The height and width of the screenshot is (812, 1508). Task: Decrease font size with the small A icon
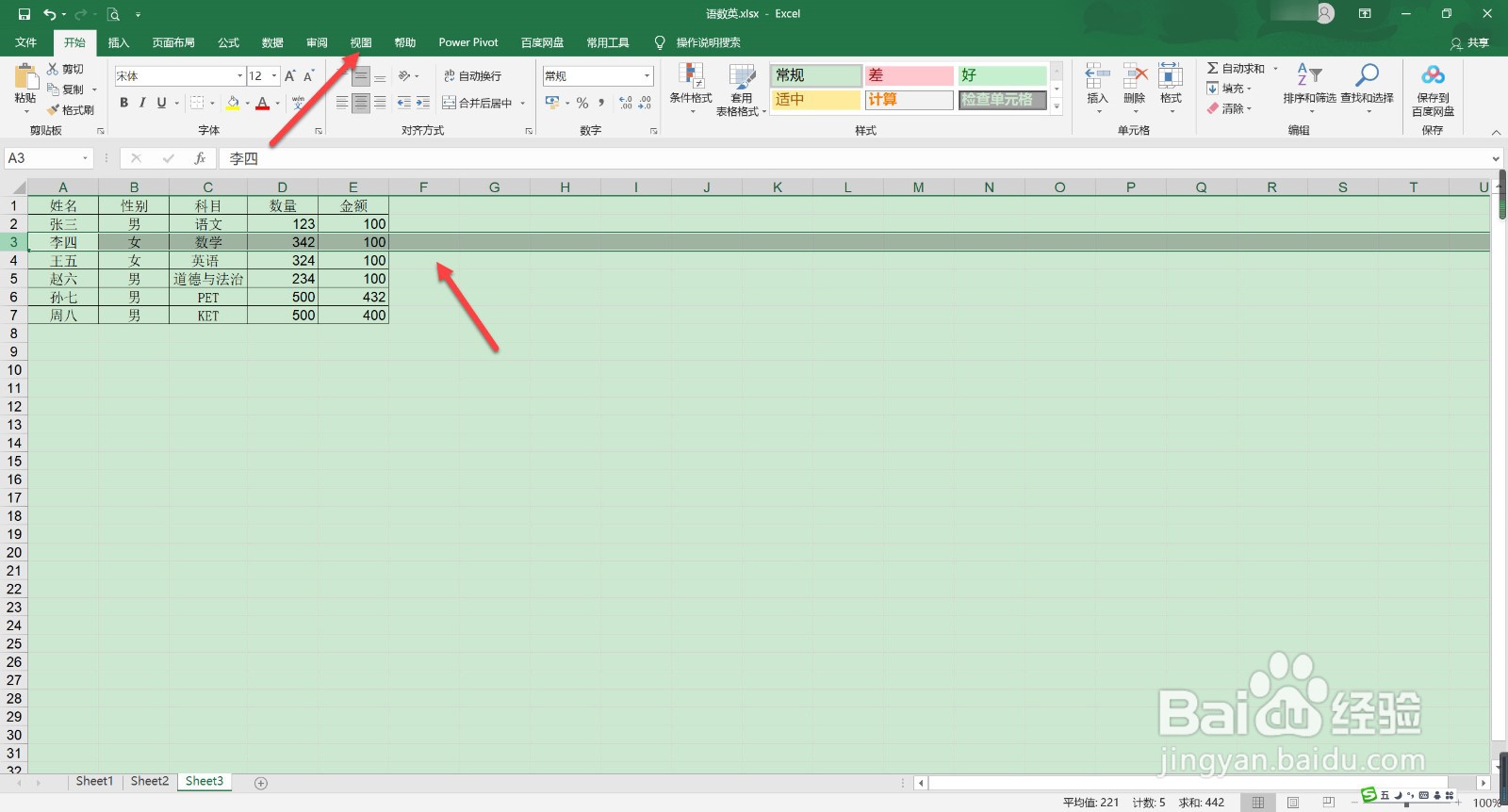click(x=308, y=76)
